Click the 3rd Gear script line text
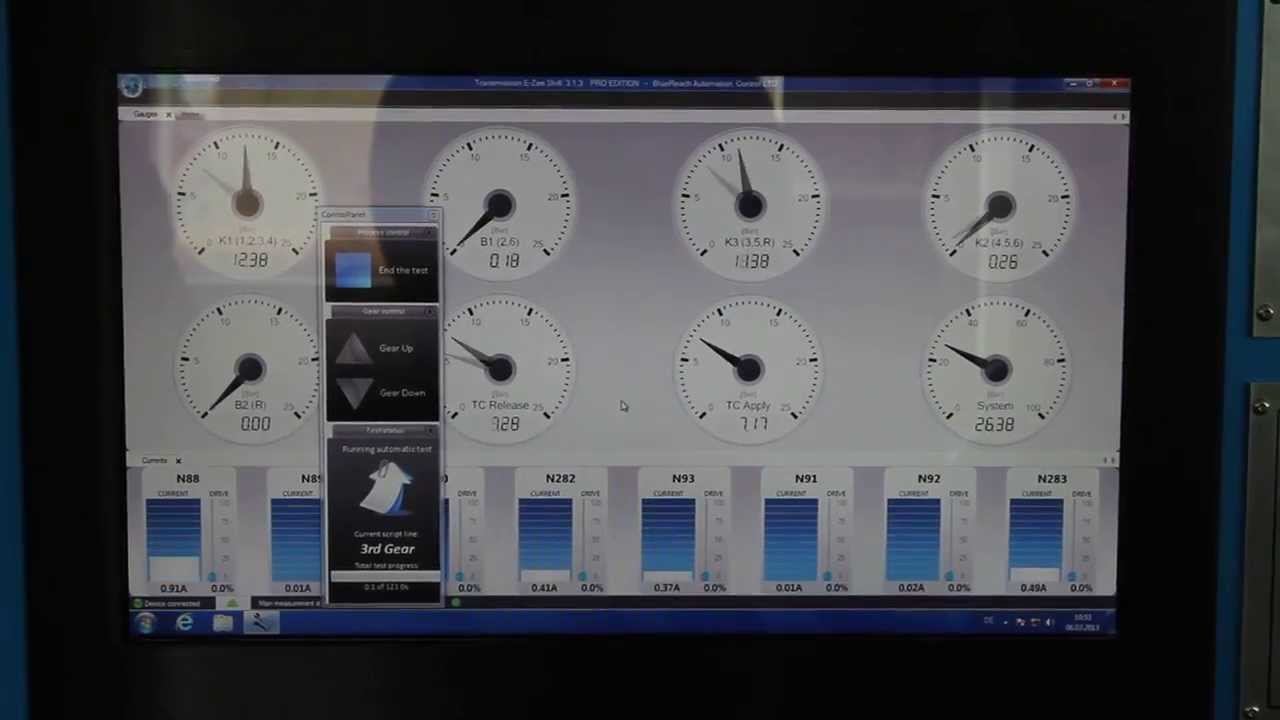 click(x=387, y=549)
